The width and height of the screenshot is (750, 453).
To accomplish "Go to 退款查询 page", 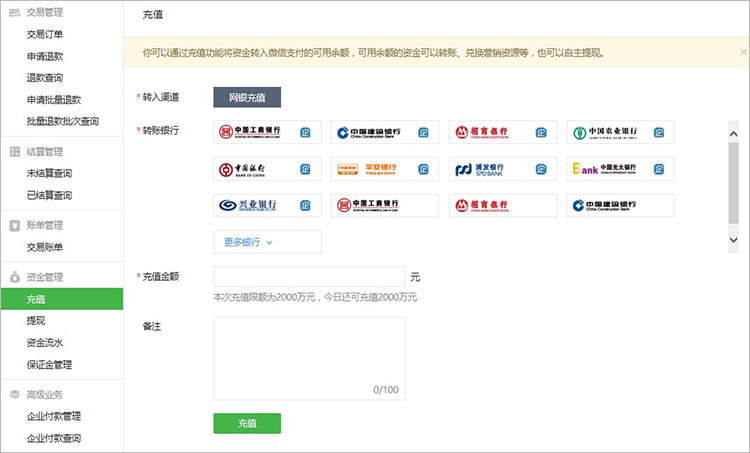I will point(45,78).
